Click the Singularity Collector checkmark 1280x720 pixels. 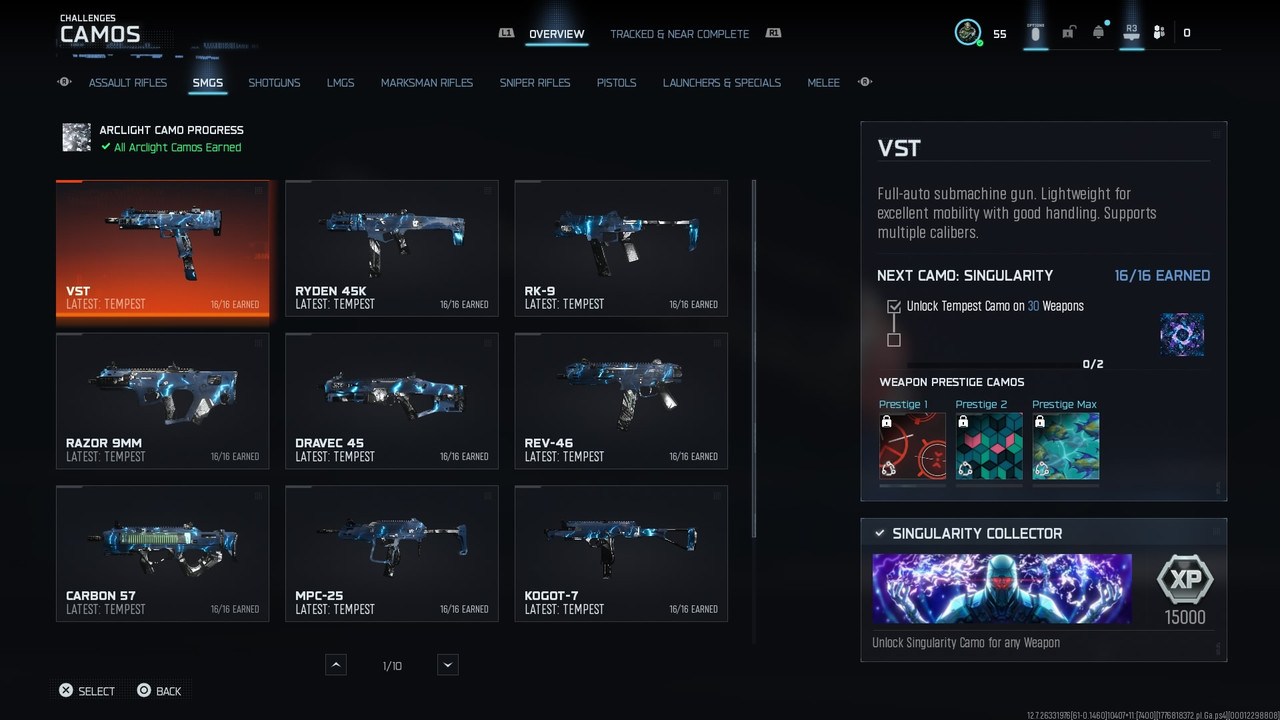click(880, 533)
